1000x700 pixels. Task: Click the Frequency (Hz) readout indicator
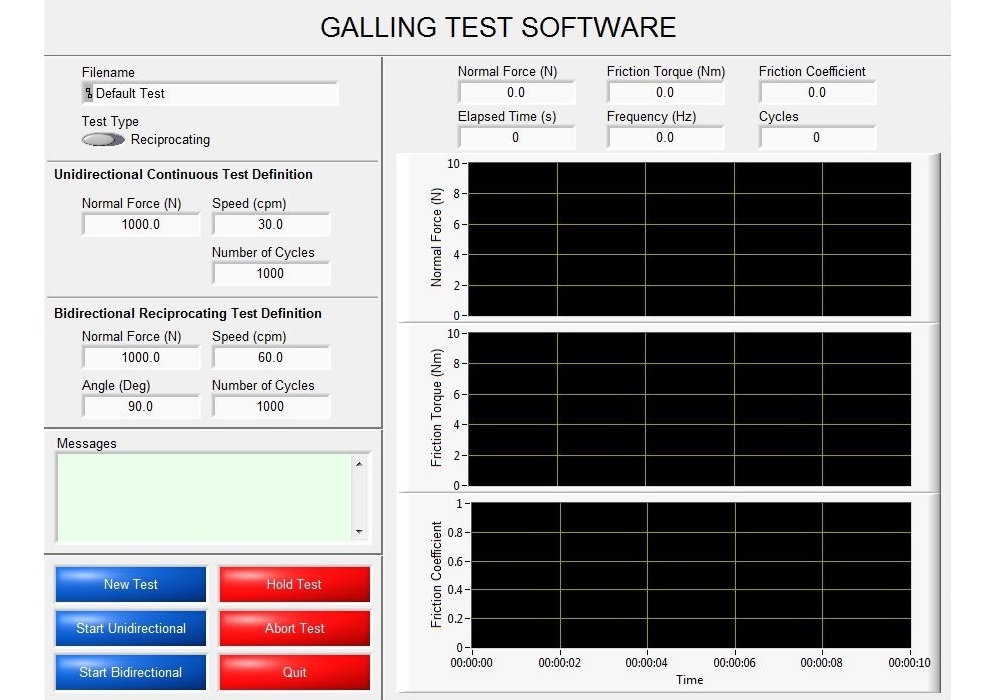(x=665, y=138)
